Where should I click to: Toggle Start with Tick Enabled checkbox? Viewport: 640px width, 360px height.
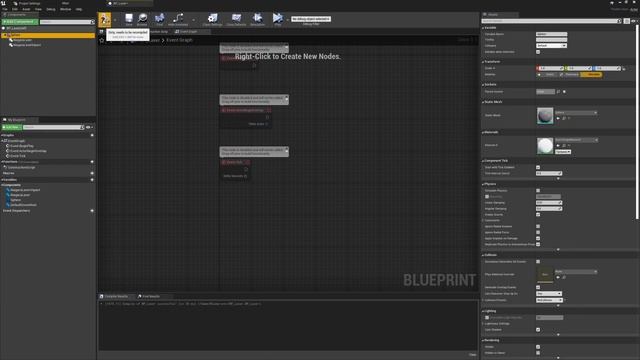click(x=538, y=167)
